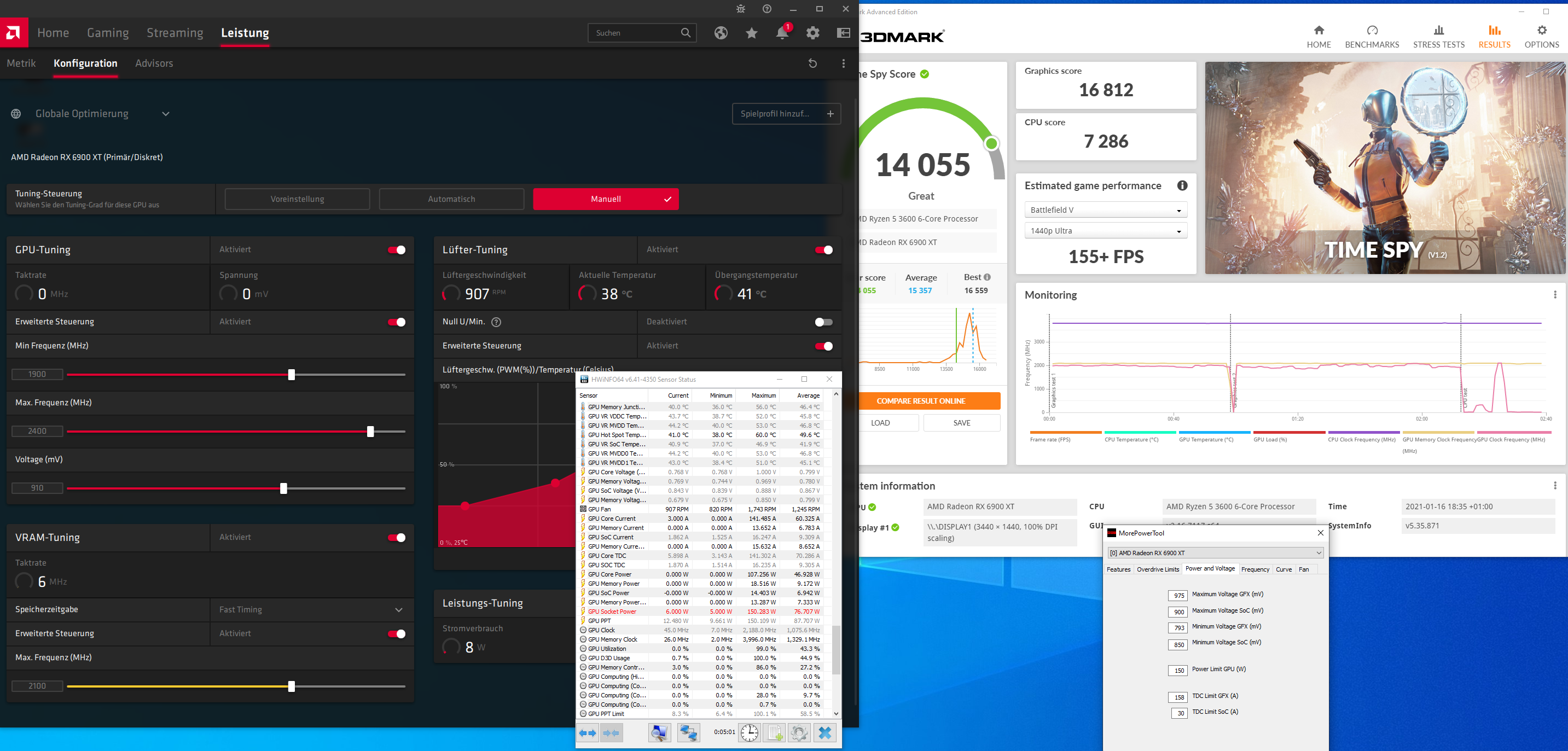
Task: Select the Manuell tuning option
Action: pyautogui.click(x=606, y=199)
